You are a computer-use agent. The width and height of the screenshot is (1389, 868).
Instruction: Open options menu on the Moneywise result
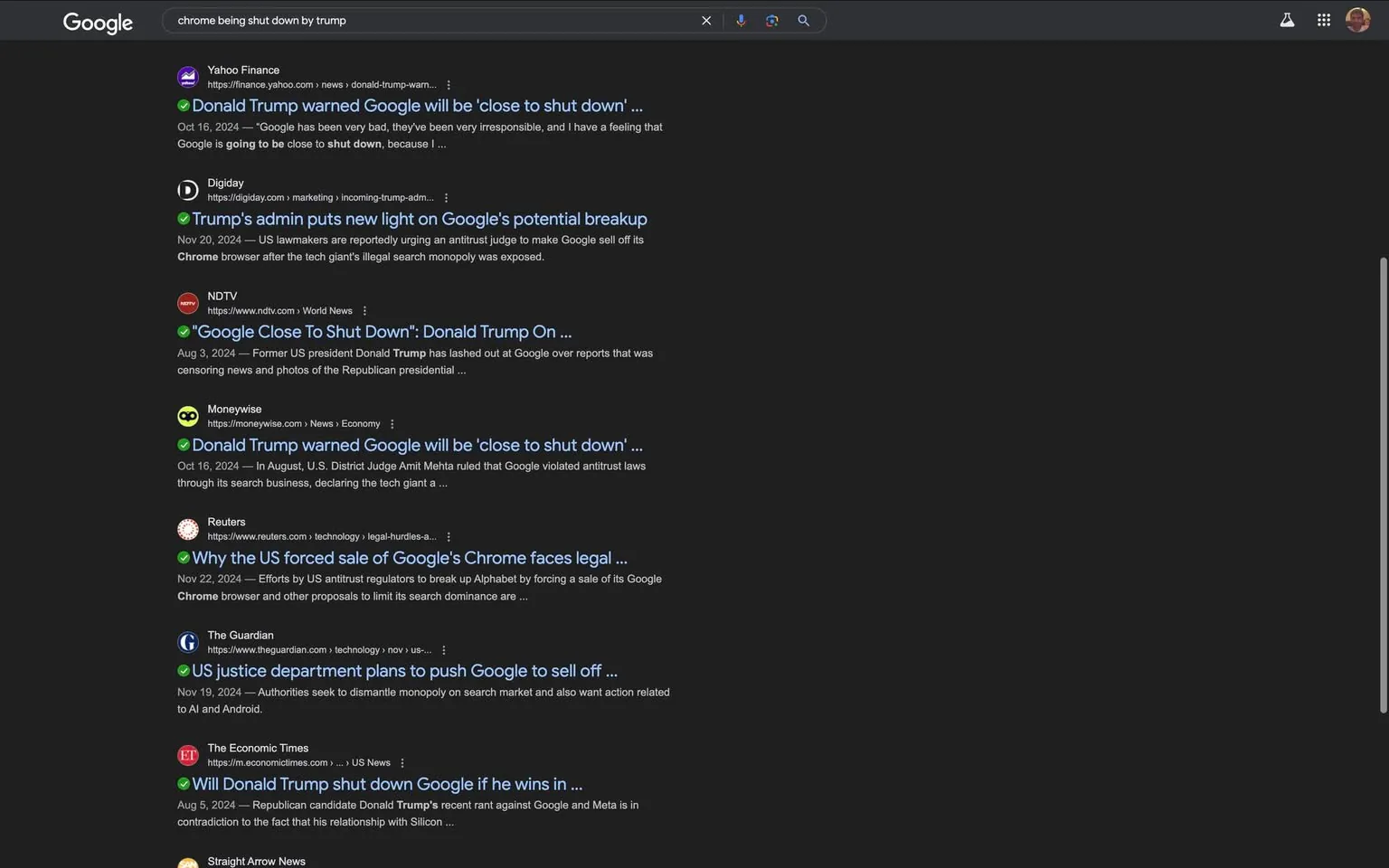tap(392, 423)
